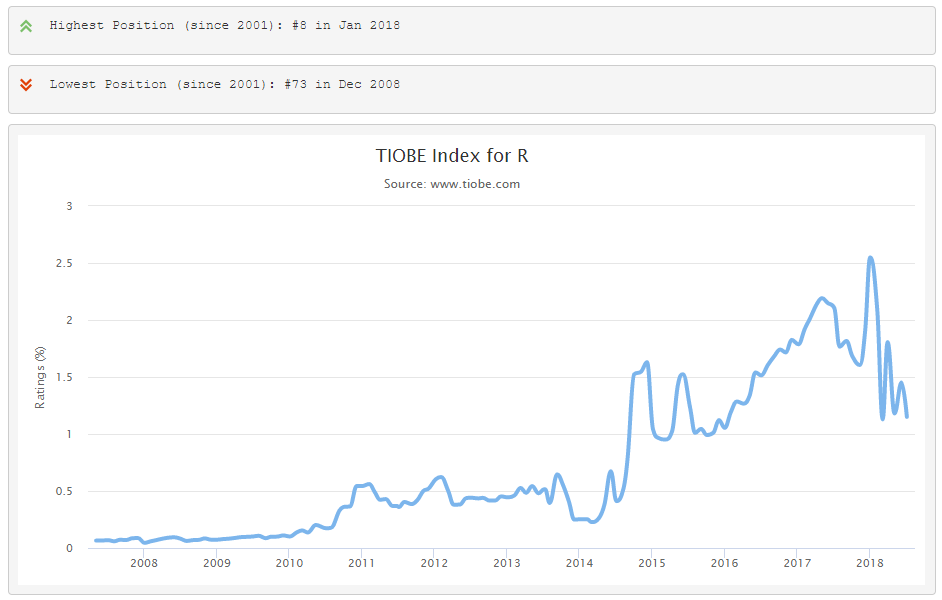
Task: Click the Highest Position #8 in Jan 2018 text
Action: click(225, 25)
